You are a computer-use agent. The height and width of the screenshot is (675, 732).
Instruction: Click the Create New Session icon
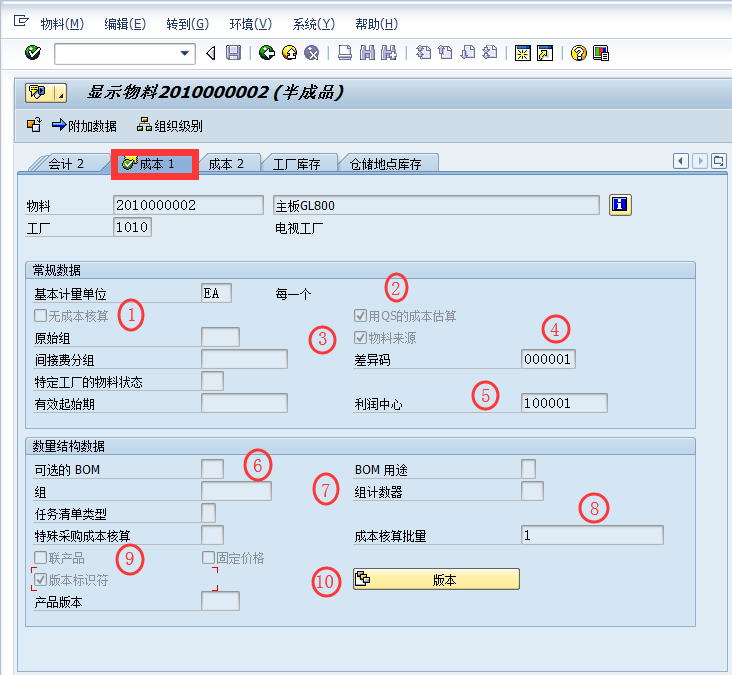tap(522, 53)
